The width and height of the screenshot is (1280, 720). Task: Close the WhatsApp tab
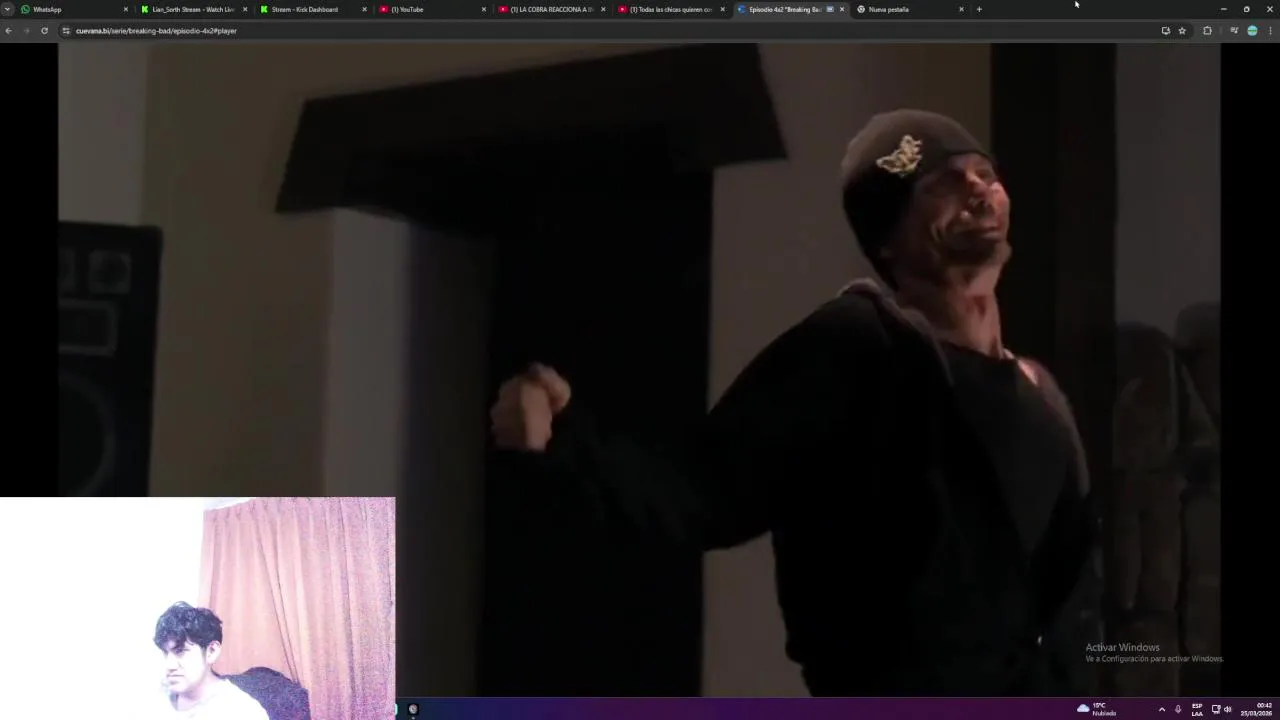click(126, 9)
